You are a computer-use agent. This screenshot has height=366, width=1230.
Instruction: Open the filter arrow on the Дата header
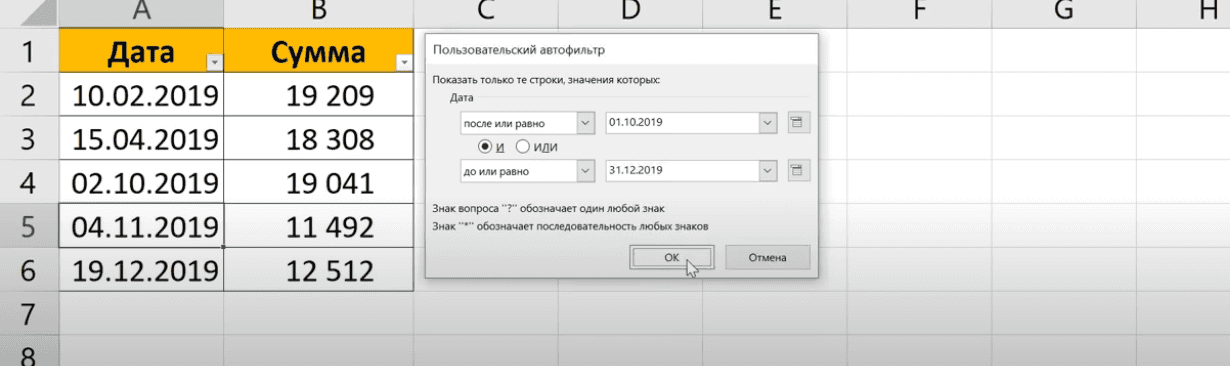coord(214,63)
